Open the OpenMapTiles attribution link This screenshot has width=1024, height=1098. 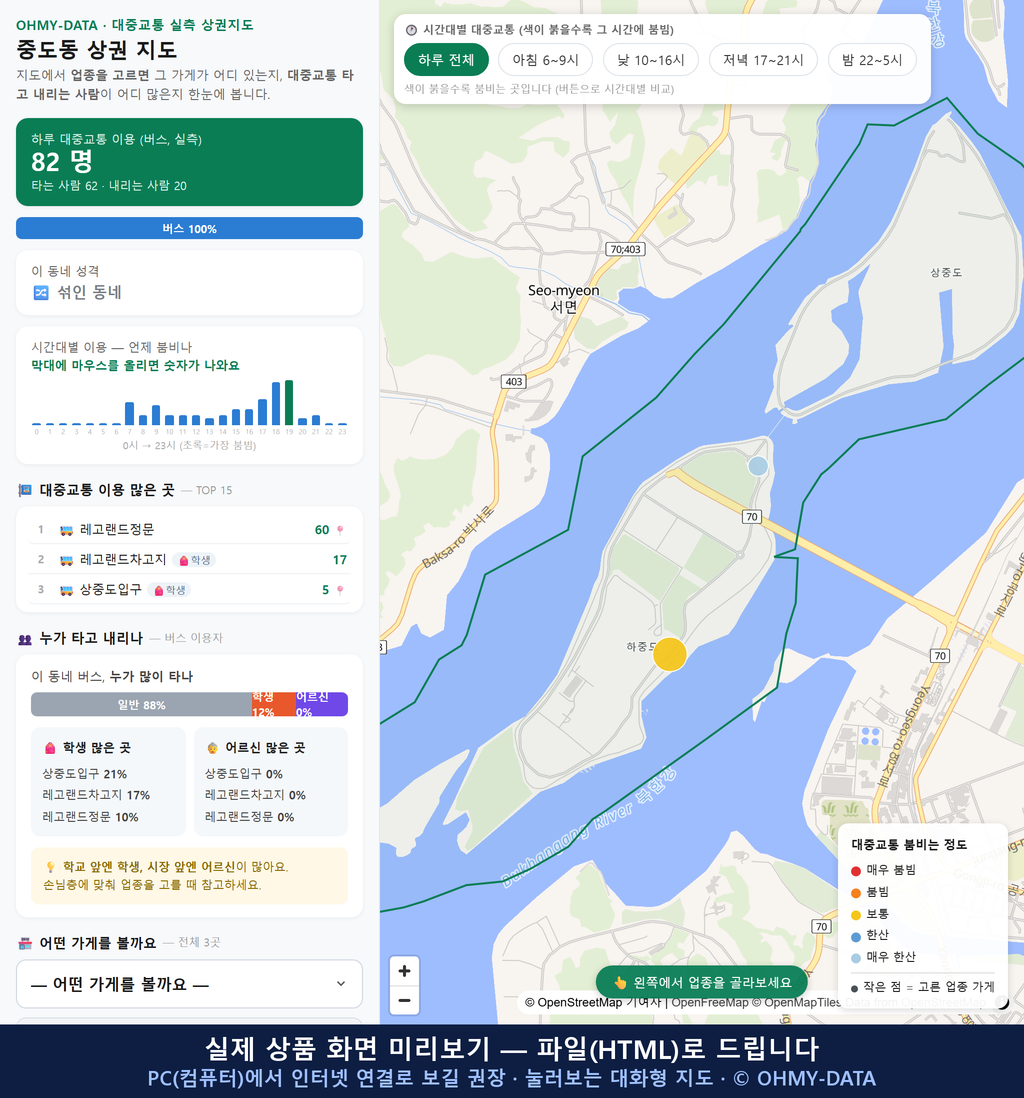pos(802,1003)
